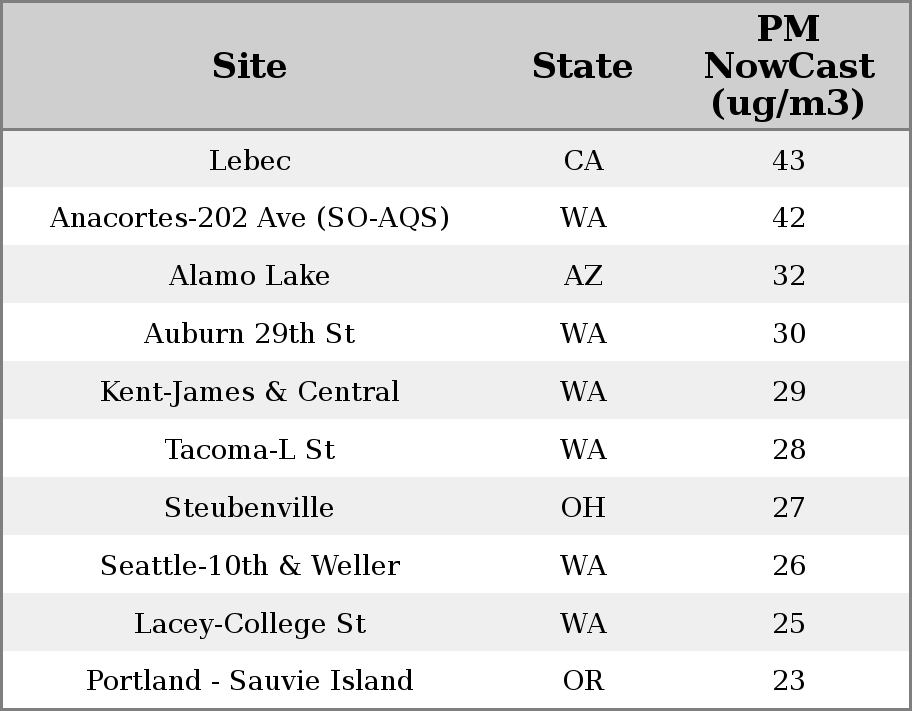The image size is (912, 711).
Task: Click the Alamo Lake site name
Action: tap(249, 276)
